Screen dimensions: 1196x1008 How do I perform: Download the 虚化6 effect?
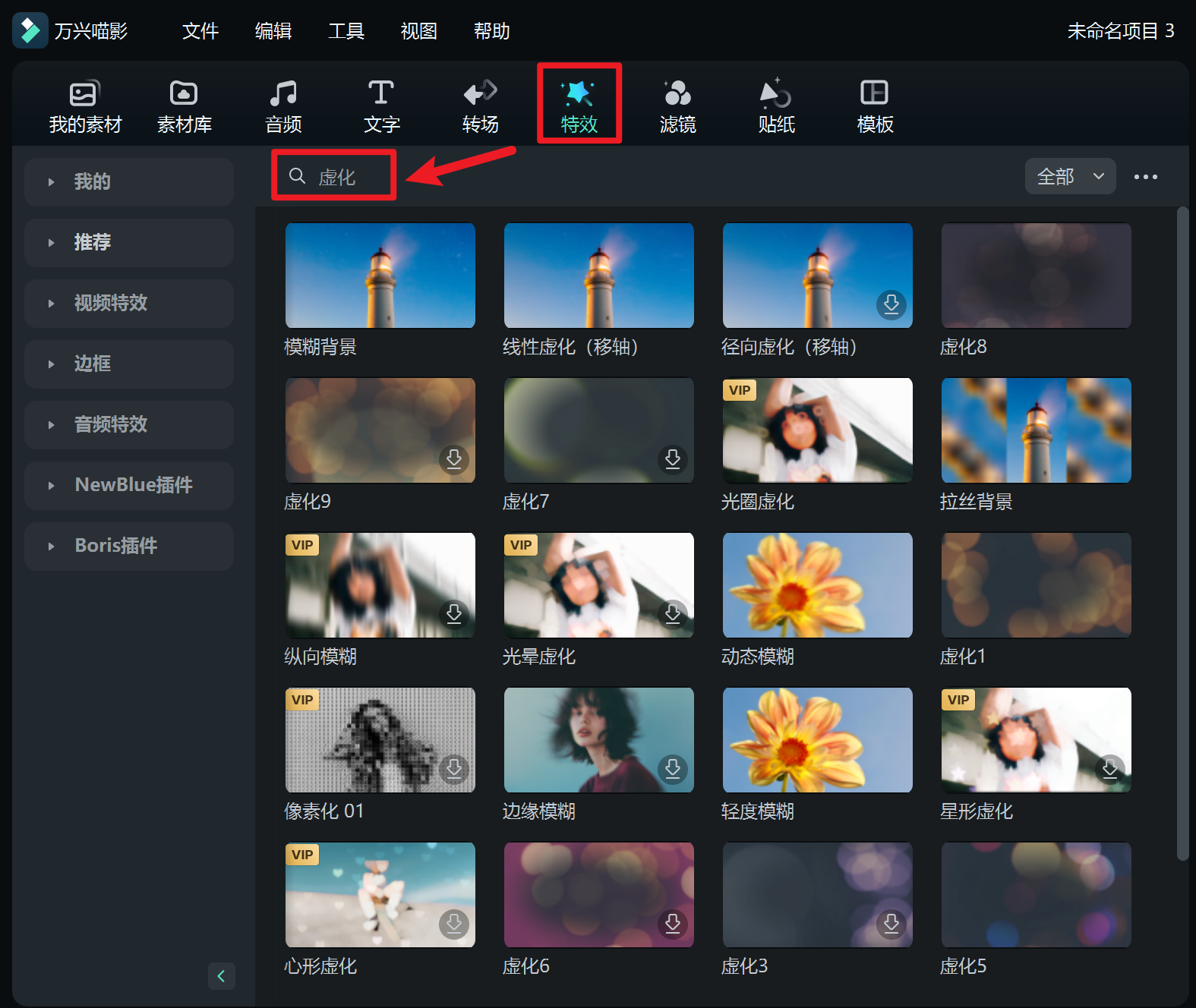(672, 924)
